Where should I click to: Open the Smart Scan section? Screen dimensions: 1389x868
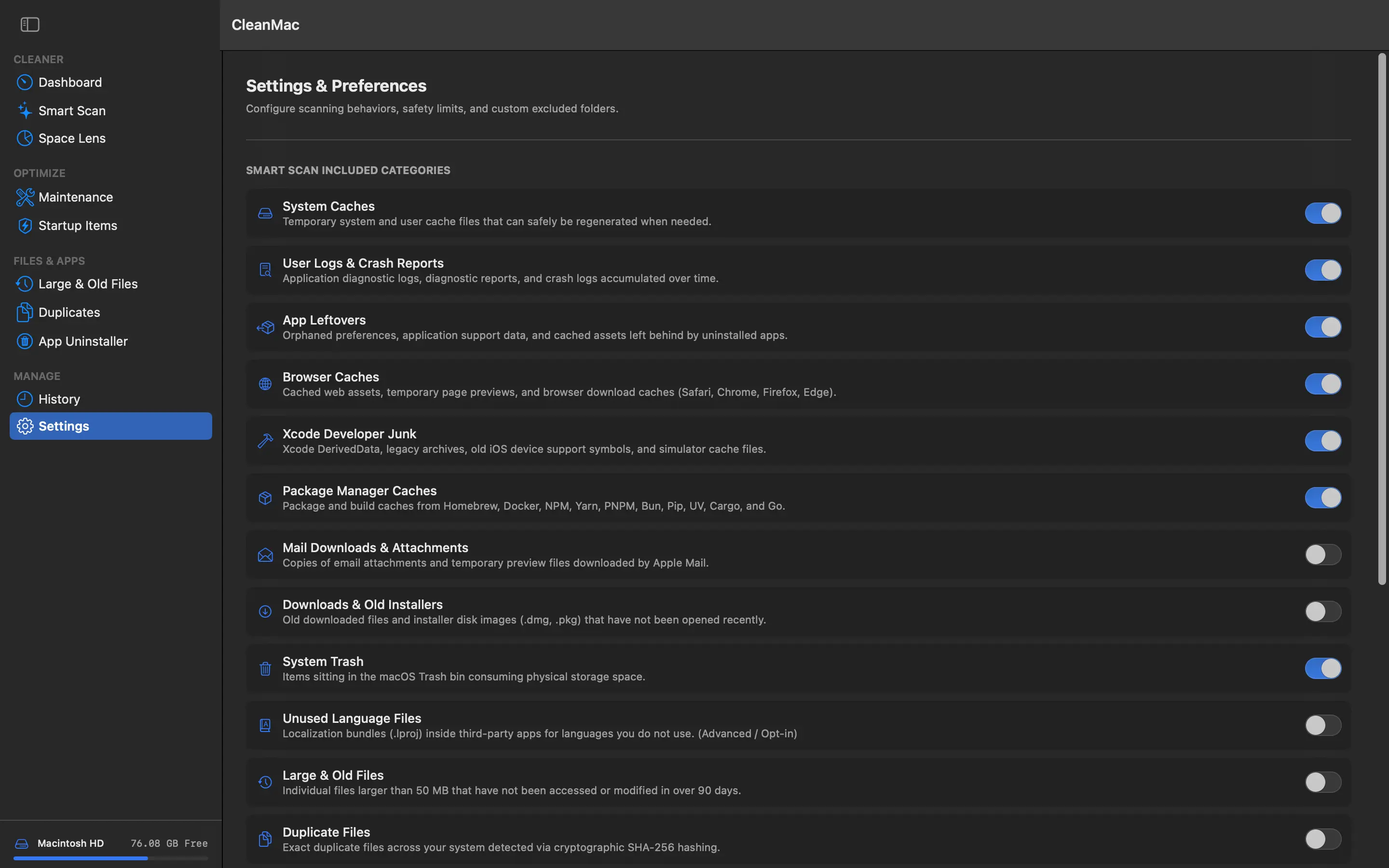click(x=111, y=110)
